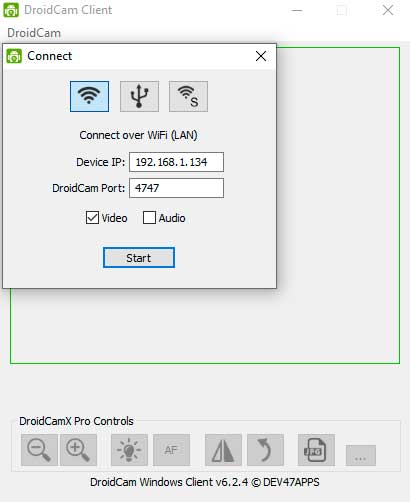Select the WiFi Server mode icon

point(188,96)
